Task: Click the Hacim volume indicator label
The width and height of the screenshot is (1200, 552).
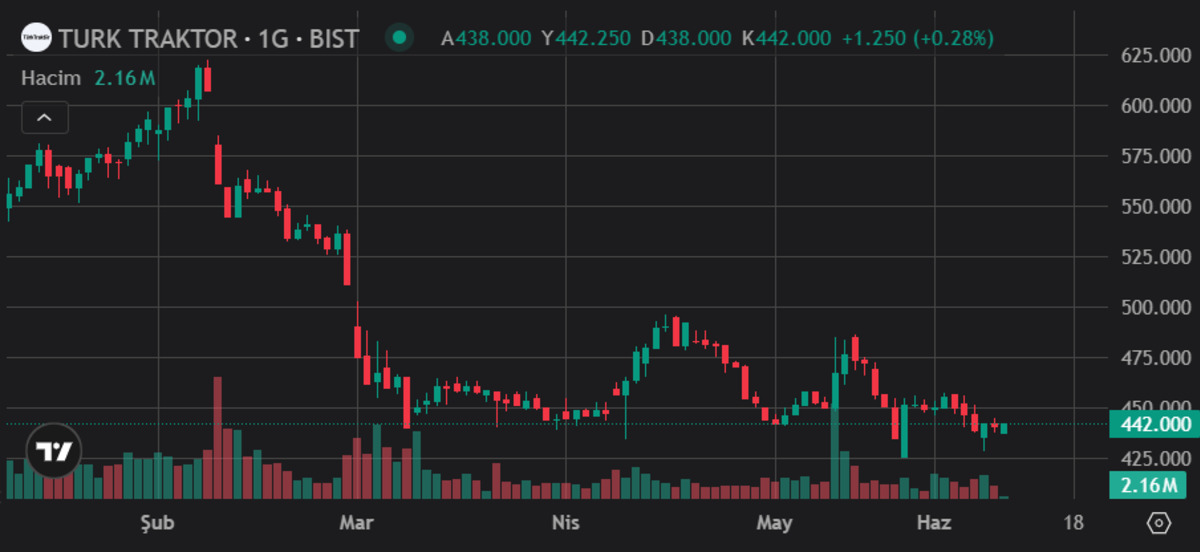Action: click(51, 77)
